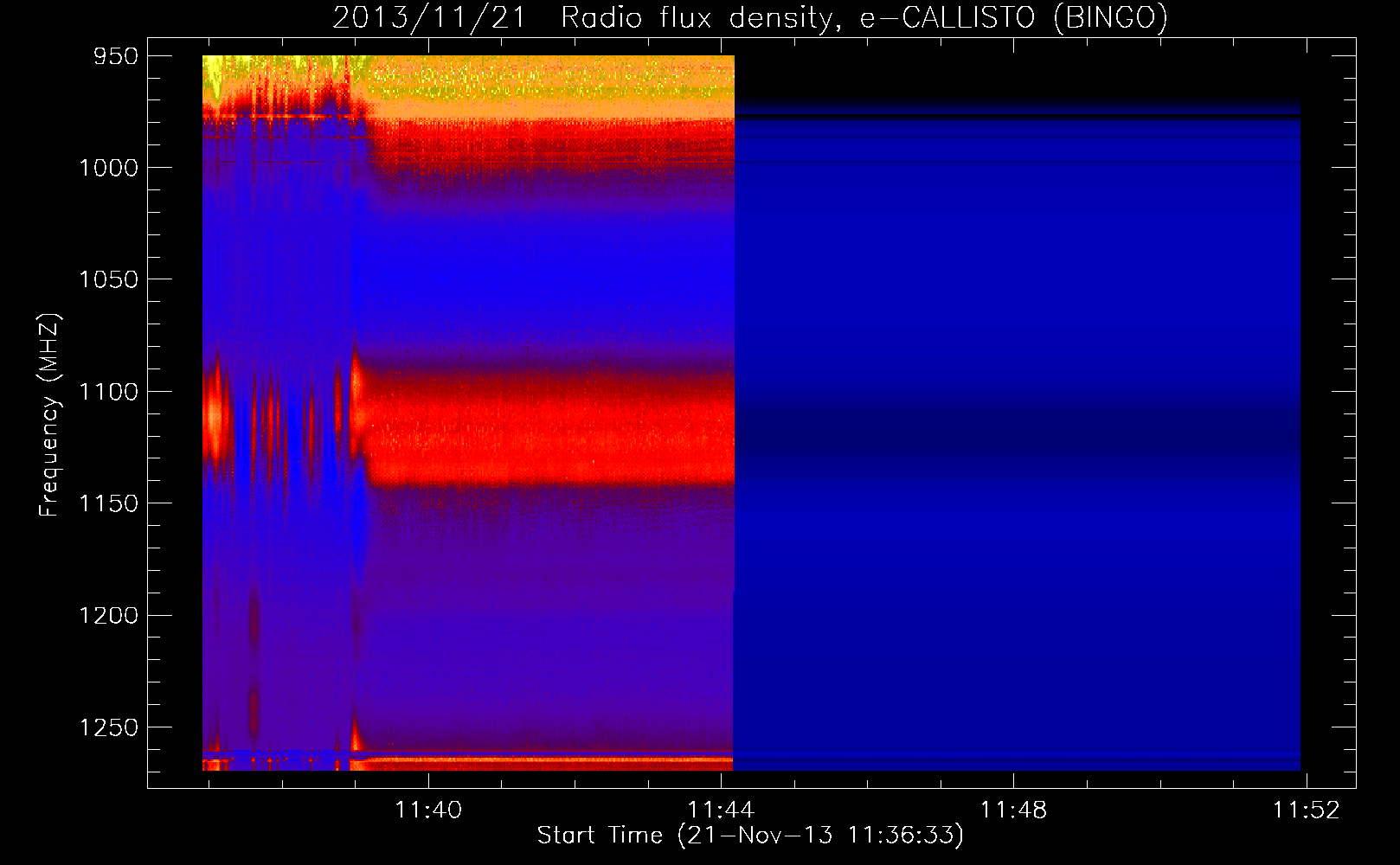Screen dimensions: 1400x865
Task: Click the 11:52 time axis label
Action: tap(1306, 810)
